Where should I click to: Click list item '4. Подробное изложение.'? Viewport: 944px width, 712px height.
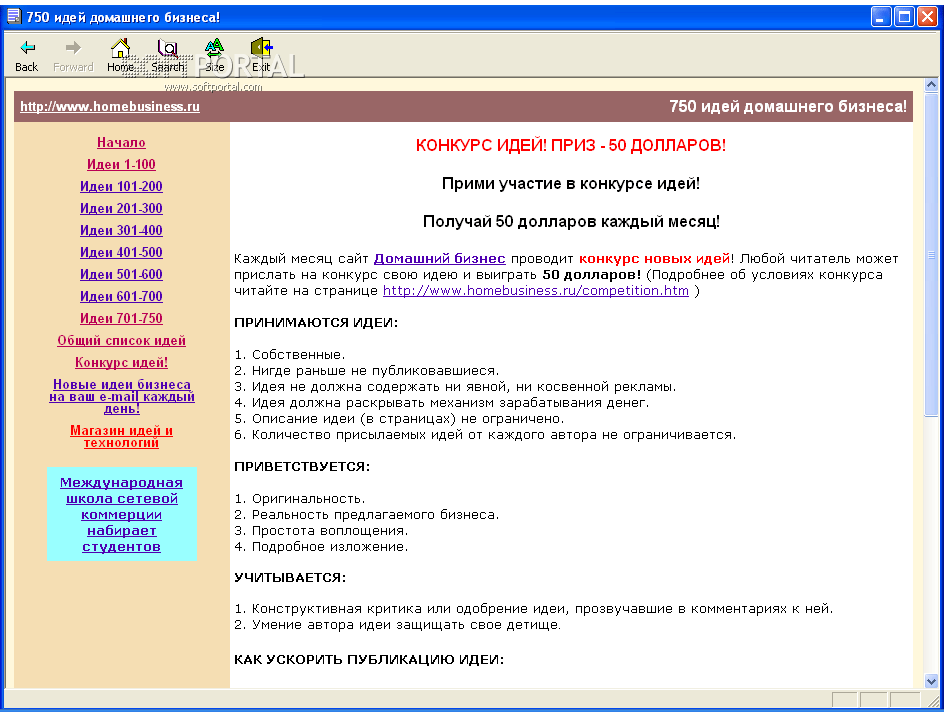click(x=321, y=546)
